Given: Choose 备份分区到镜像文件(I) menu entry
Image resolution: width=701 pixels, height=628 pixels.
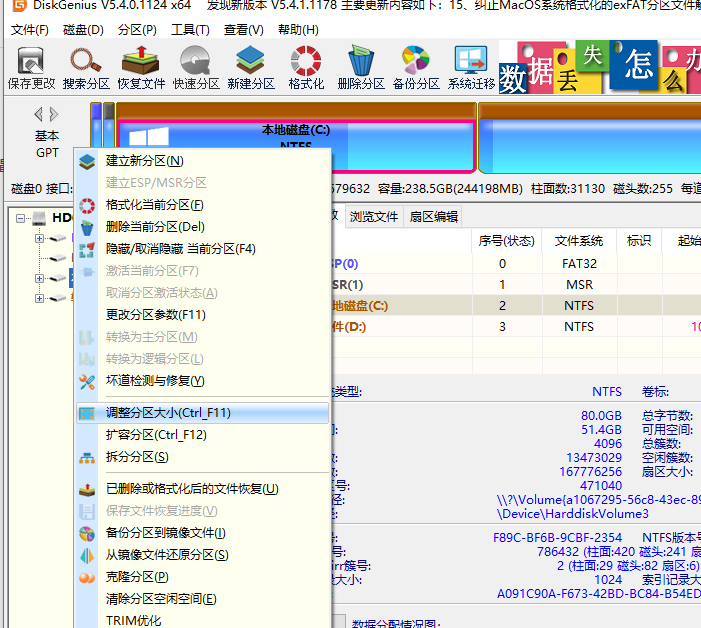Looking at the screenshot, I should tap(203, 533).
